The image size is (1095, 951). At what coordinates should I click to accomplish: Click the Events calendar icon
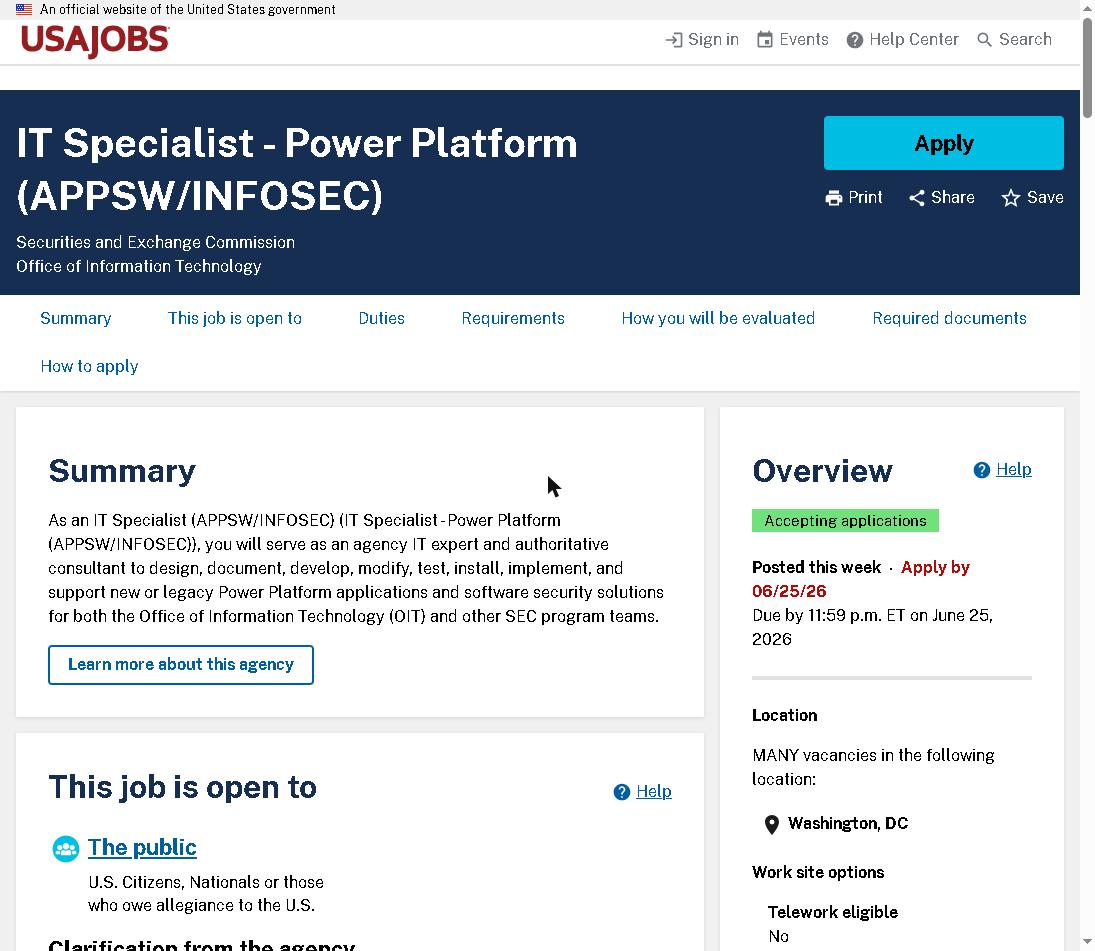pos(765,40)
